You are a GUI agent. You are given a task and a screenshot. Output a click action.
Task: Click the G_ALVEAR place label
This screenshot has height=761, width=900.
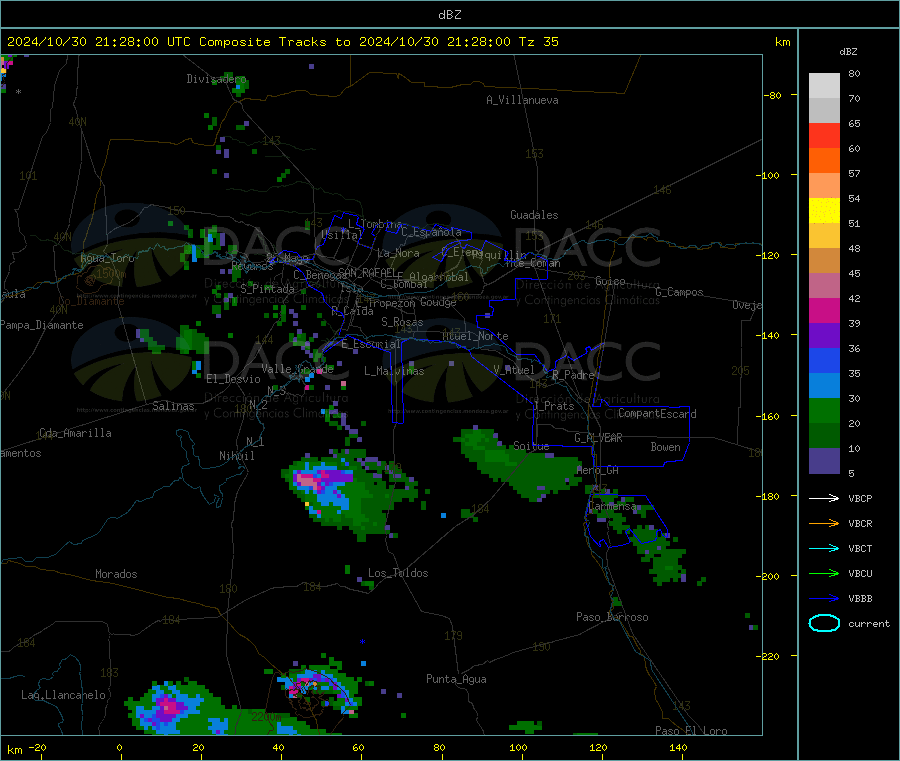pos(598,438)
